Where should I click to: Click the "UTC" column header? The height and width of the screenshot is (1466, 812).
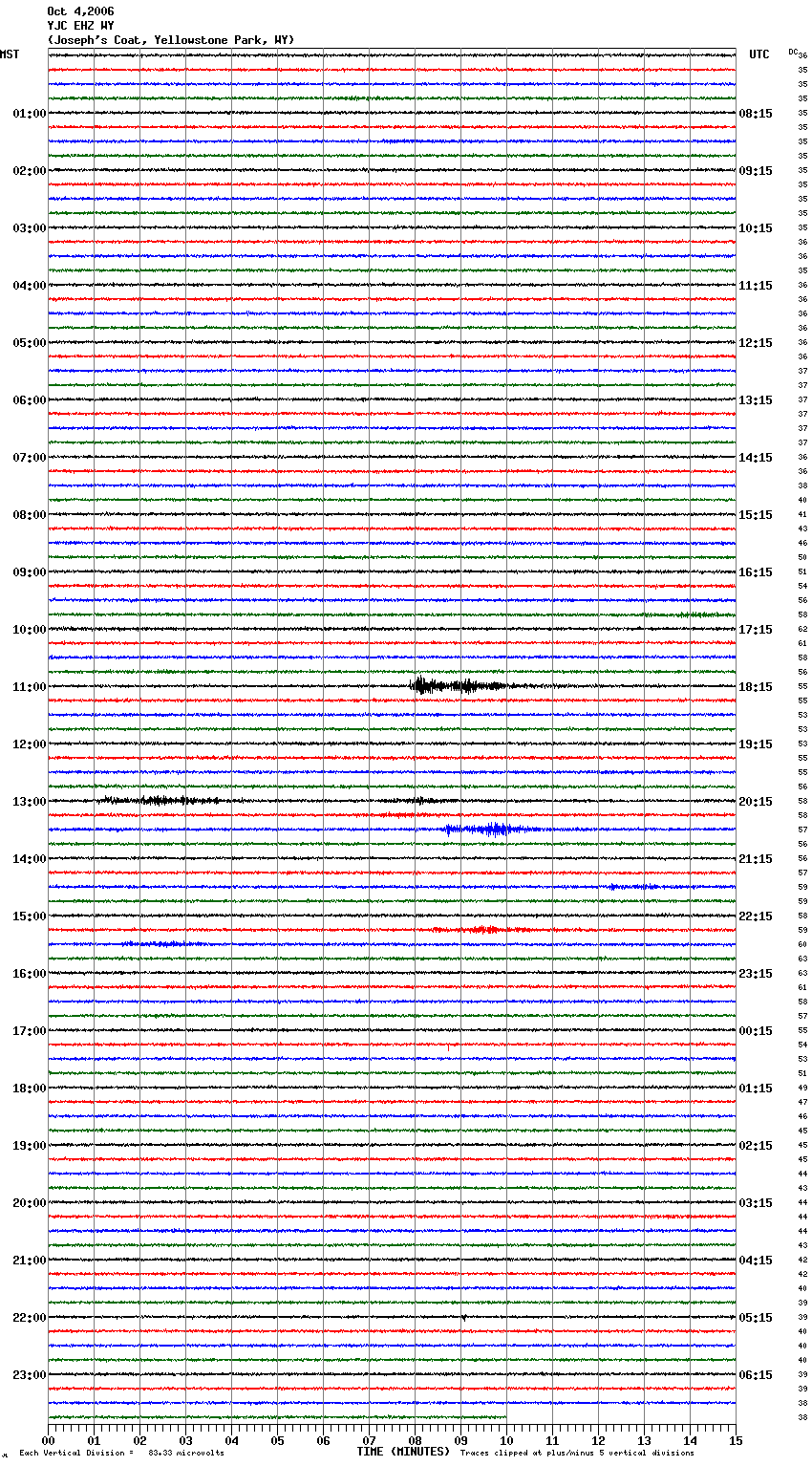[x=759, y=54]
